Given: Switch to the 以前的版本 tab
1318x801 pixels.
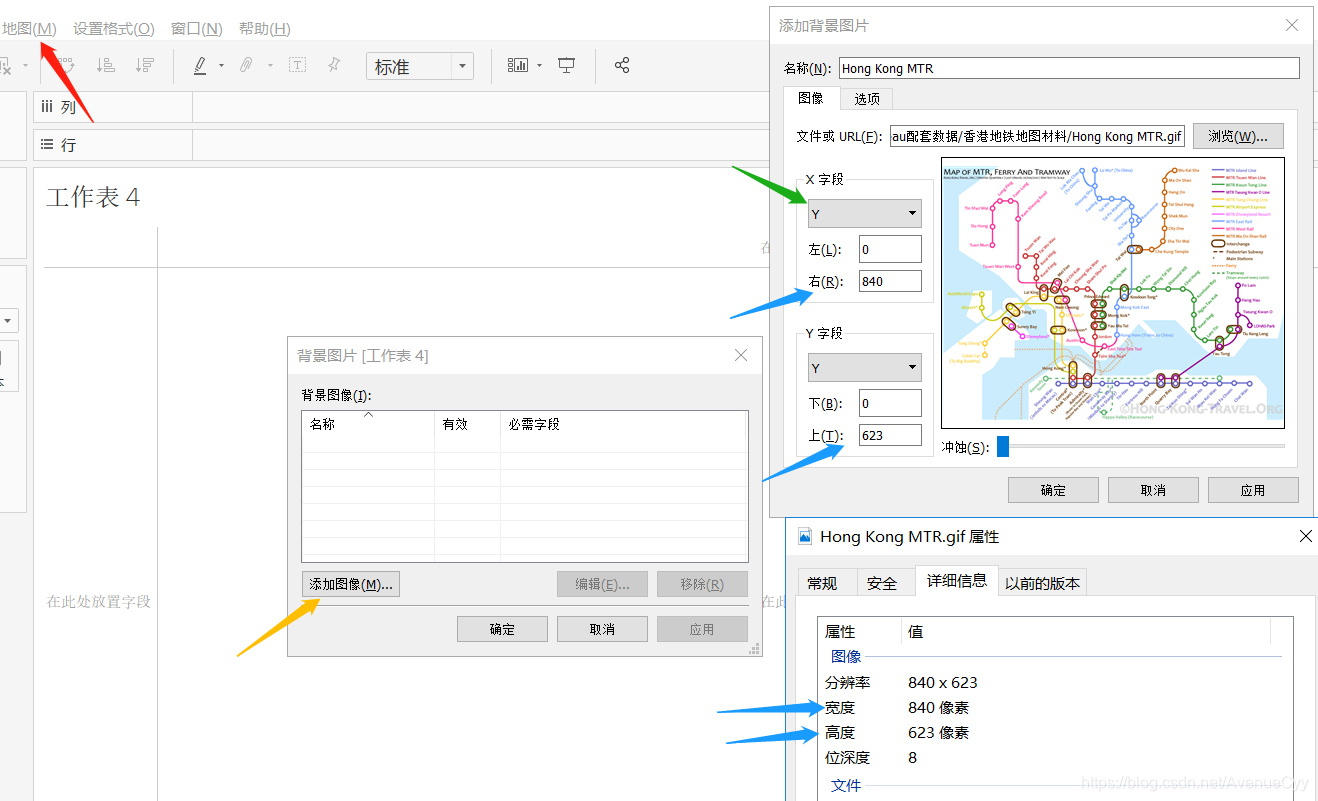Looking at the screenshot, I should pyautogui.click(x=1042, y=583).
